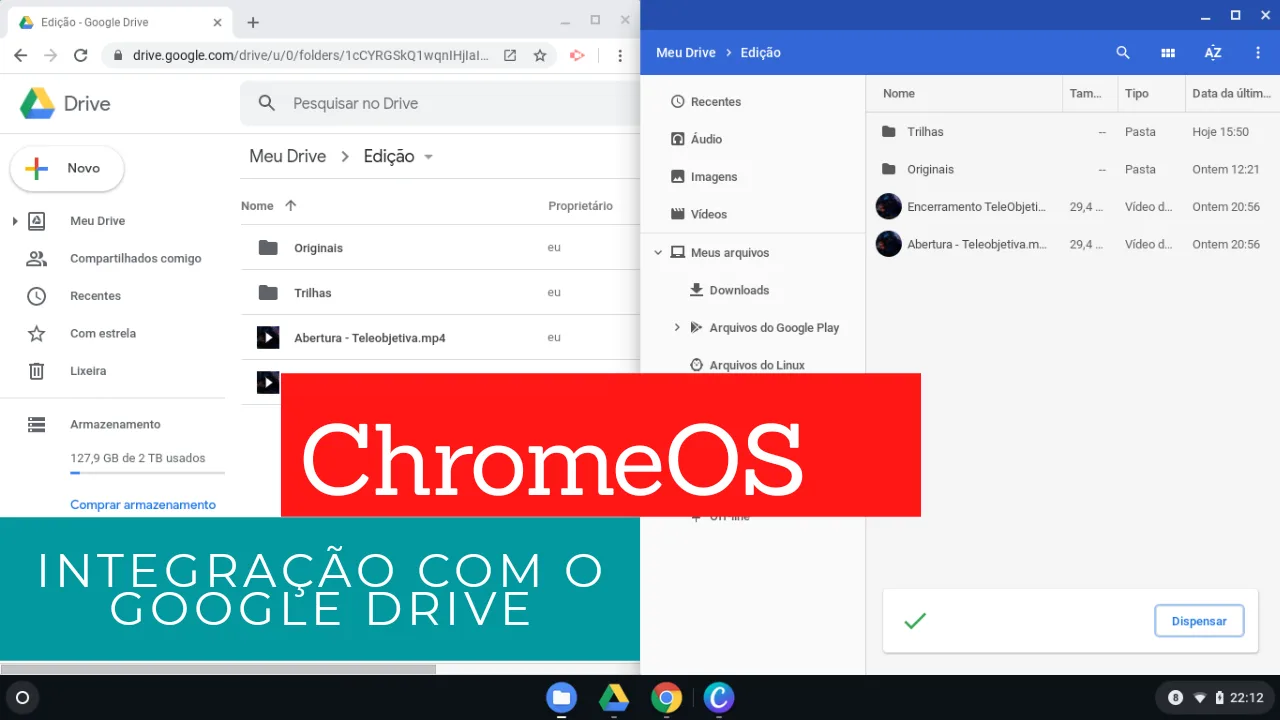The image size is (1280, 720).
Task: Open Com estrela in Drive sidebar
Action: (103, 333)
